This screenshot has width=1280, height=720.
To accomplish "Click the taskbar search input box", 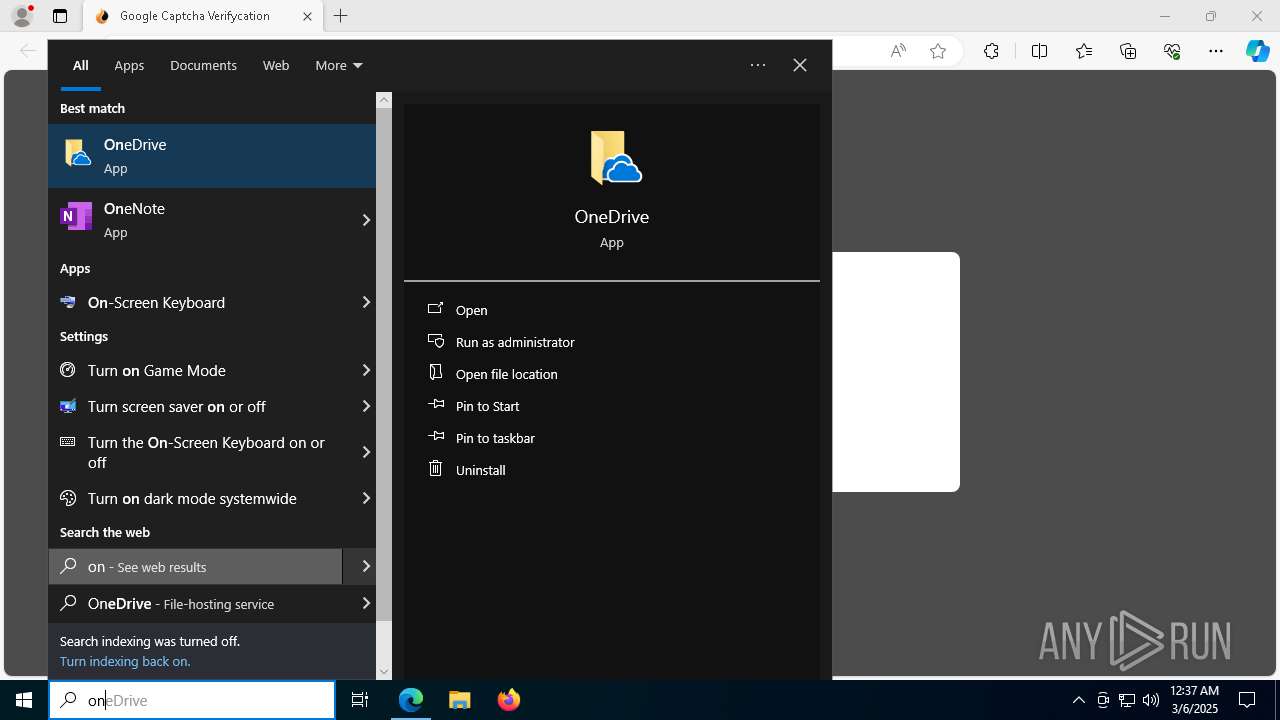I will click(192, 700).
